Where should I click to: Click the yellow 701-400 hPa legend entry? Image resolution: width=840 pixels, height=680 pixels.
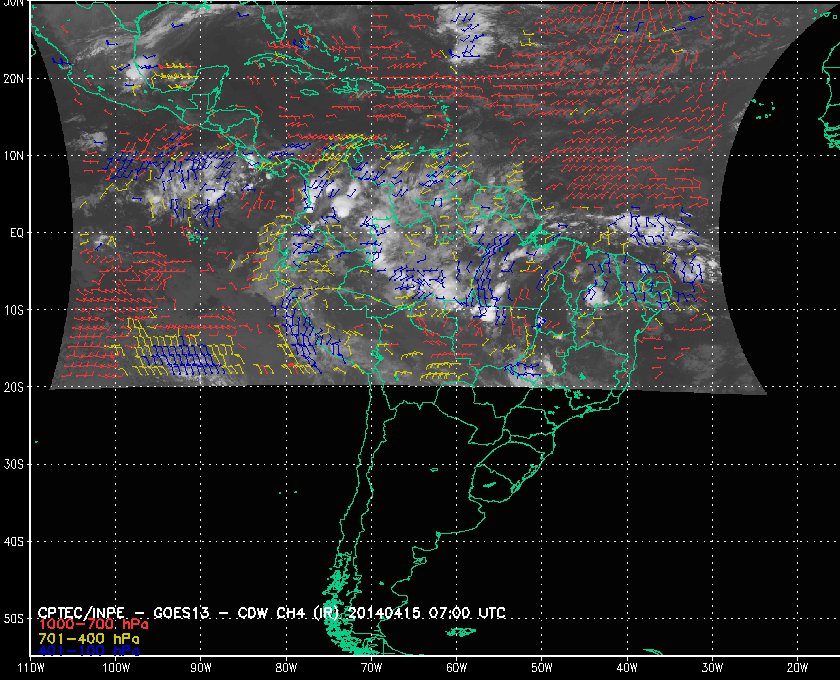tap(88, 639)
